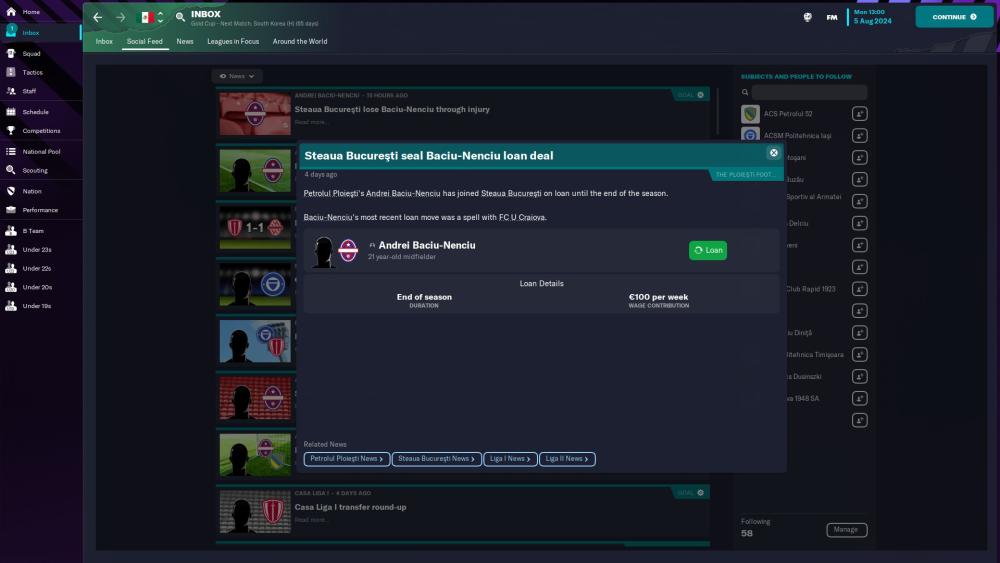Click the Continue button
Viewport: 1000px width, 563px height.
click(x=954, y=17)
